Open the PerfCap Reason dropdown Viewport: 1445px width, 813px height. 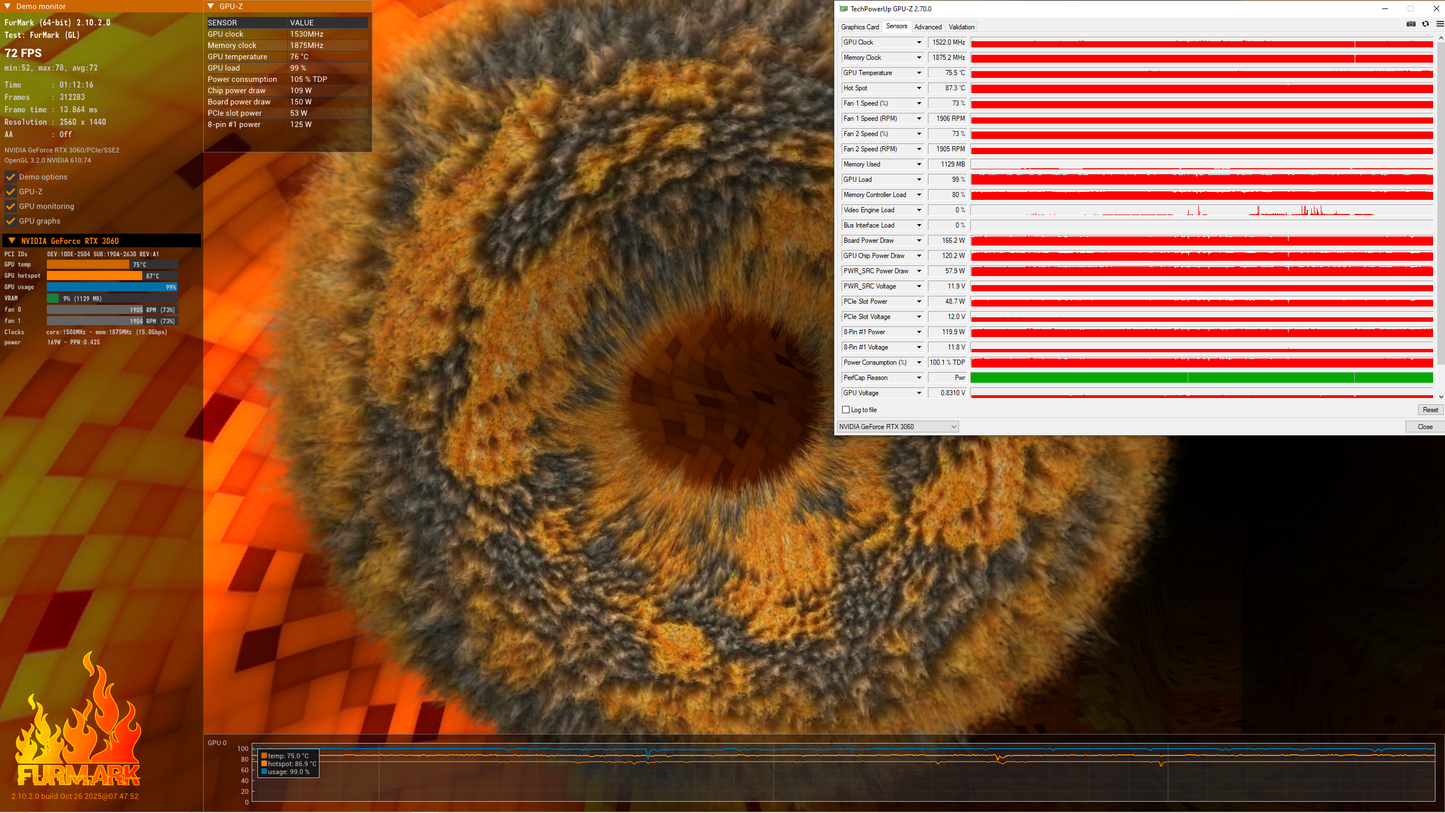[x=919, y=378]
